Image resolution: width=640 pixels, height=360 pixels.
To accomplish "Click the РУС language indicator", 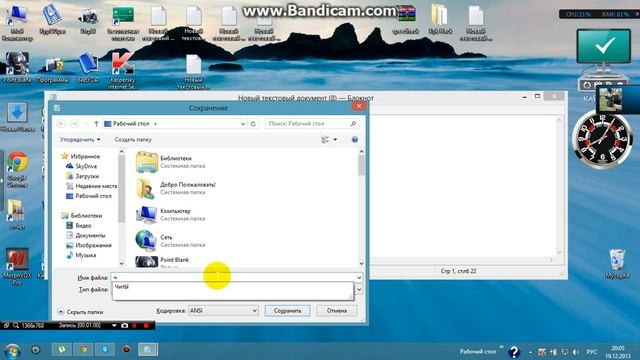I will (x=591, y=352).
